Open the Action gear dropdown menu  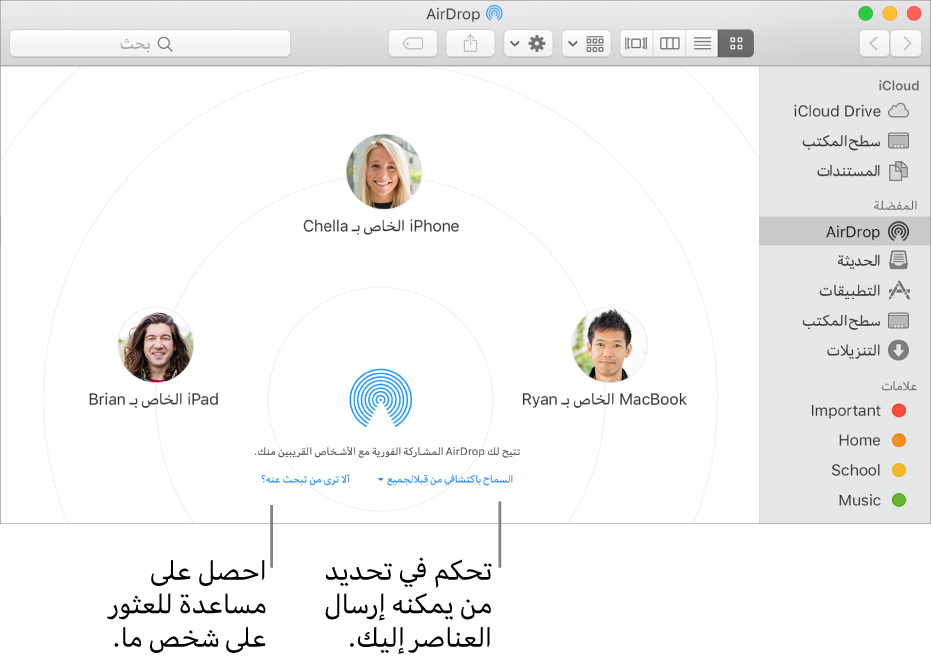pos(528,43)
